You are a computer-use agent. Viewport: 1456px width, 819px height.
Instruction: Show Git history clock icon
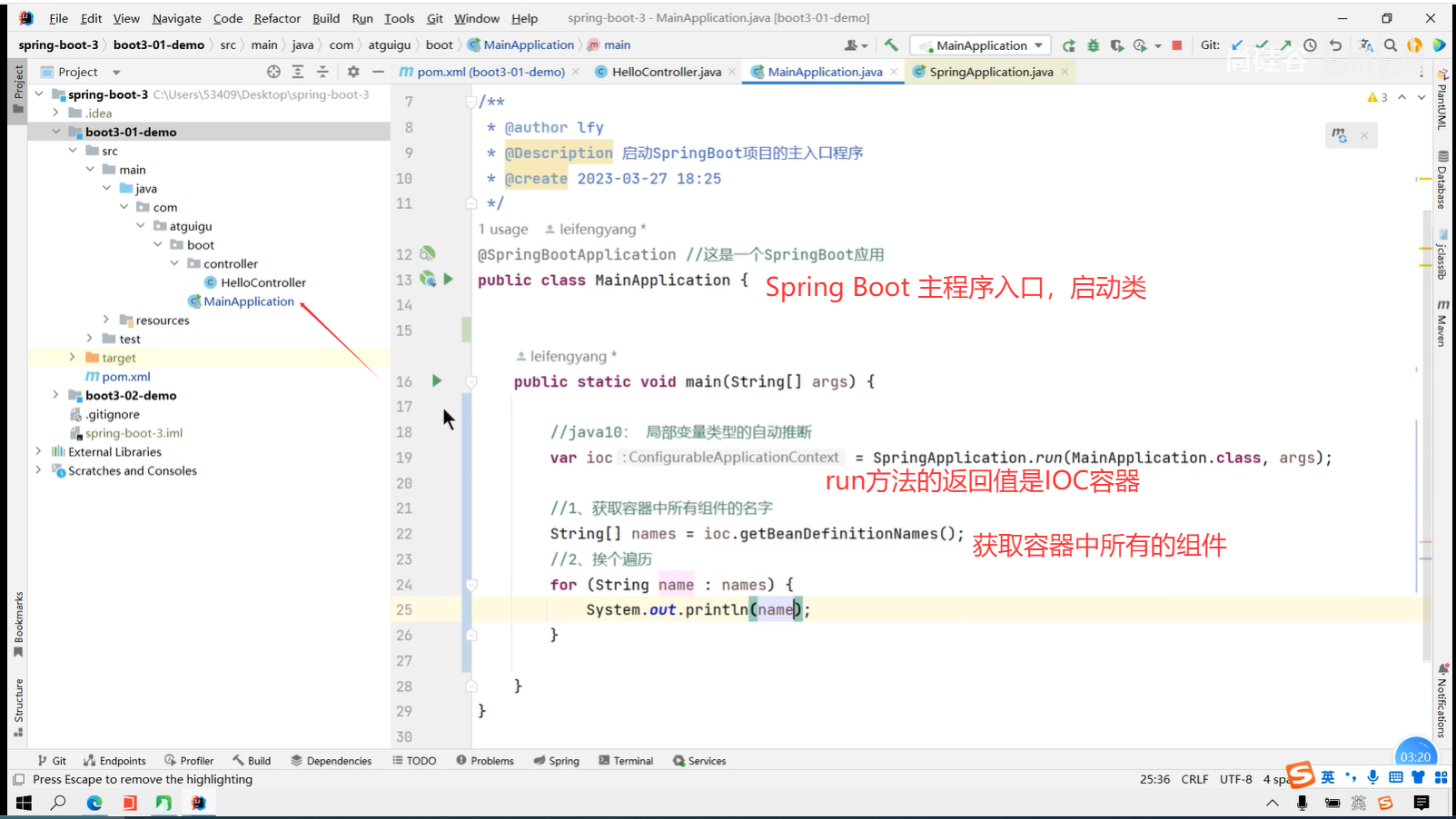(1310, 45)
